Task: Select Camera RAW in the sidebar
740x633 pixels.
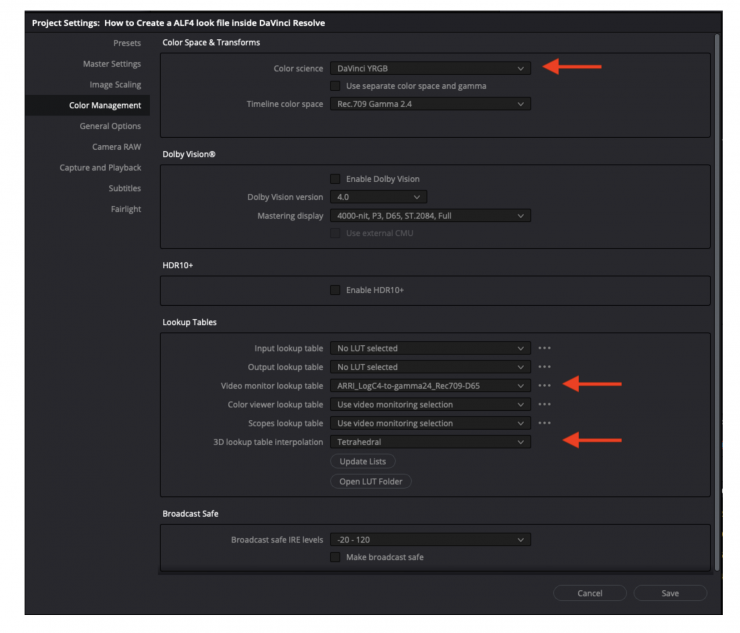Action: coord(116,147)
